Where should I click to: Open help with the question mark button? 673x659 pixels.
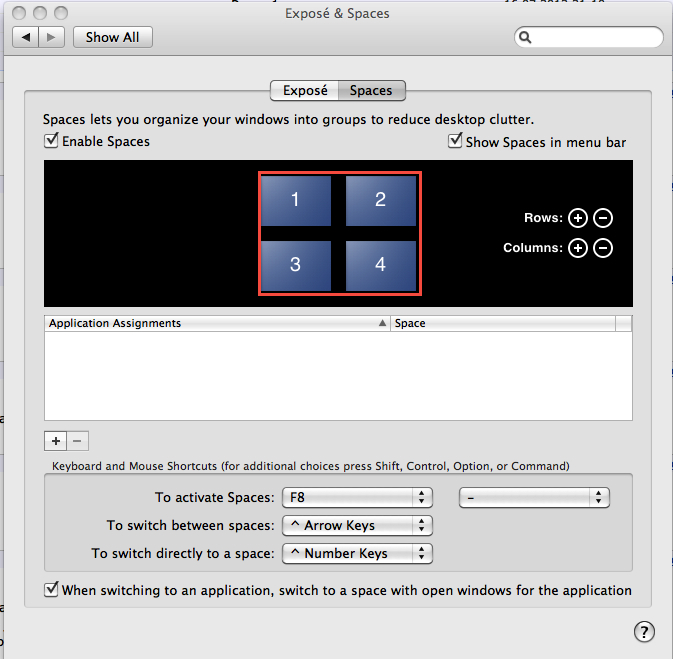[644, 632]
